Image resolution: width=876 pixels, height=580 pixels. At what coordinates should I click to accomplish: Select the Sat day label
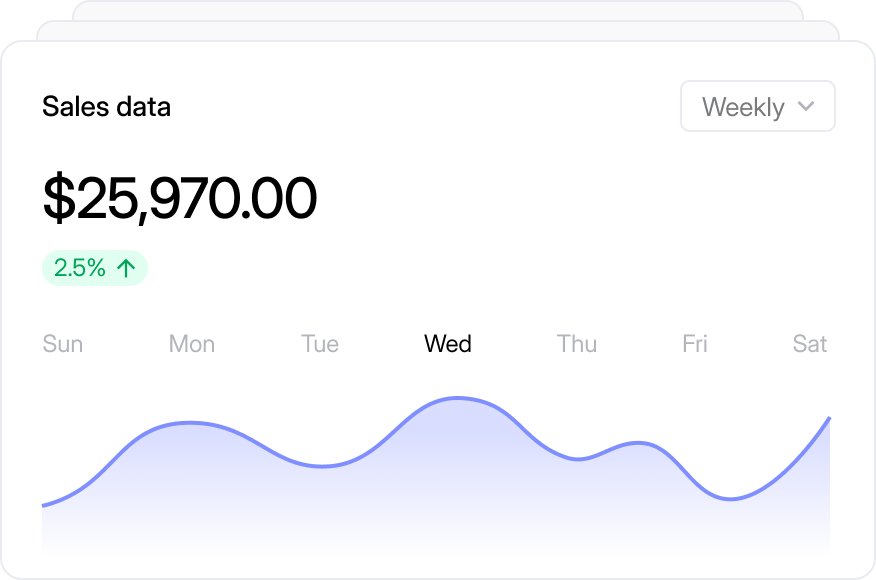tap(810, 344)
